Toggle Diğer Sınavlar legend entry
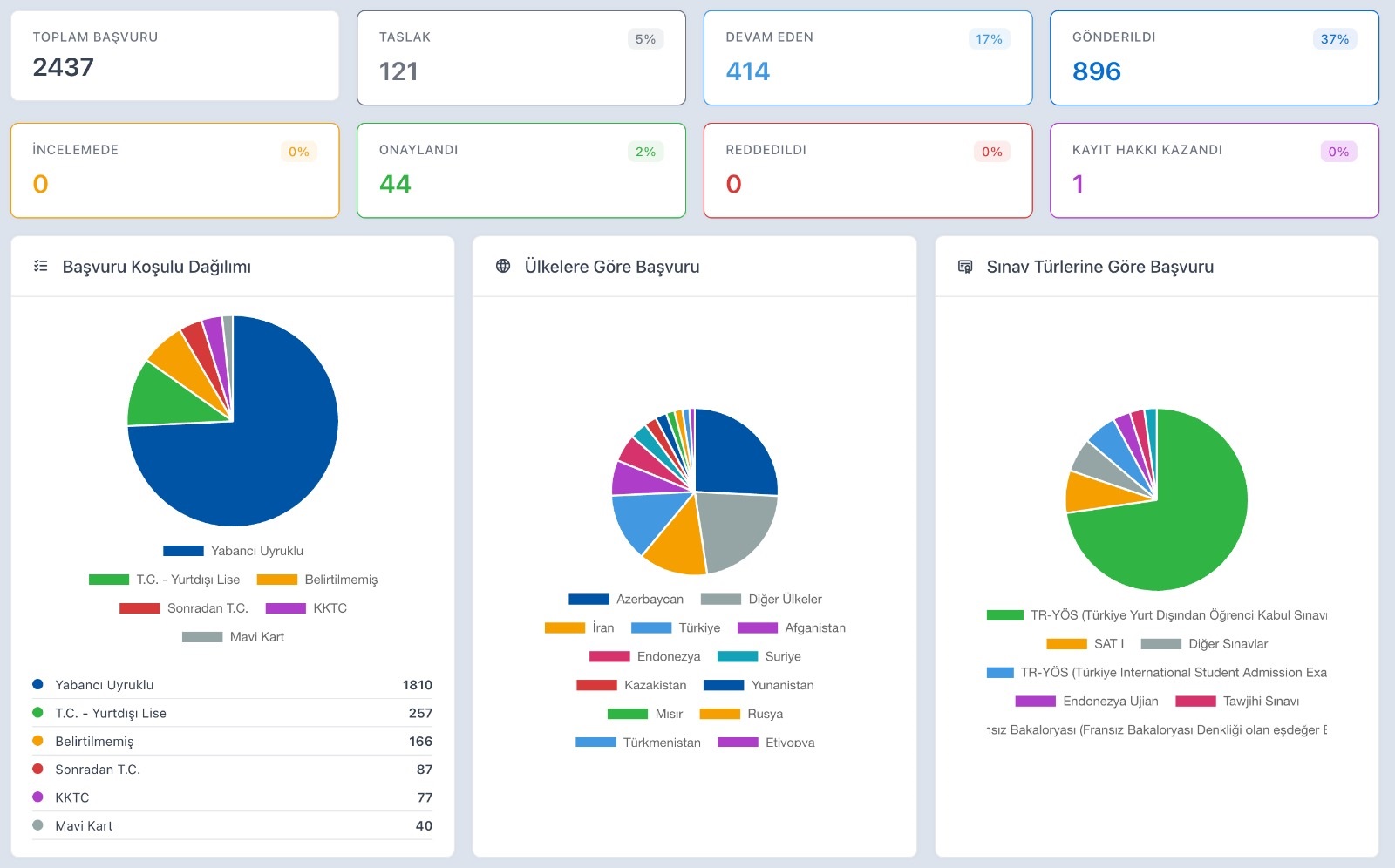This screenshot has height=868, width=1395. pyautogui.click(x=1205, y=644)
